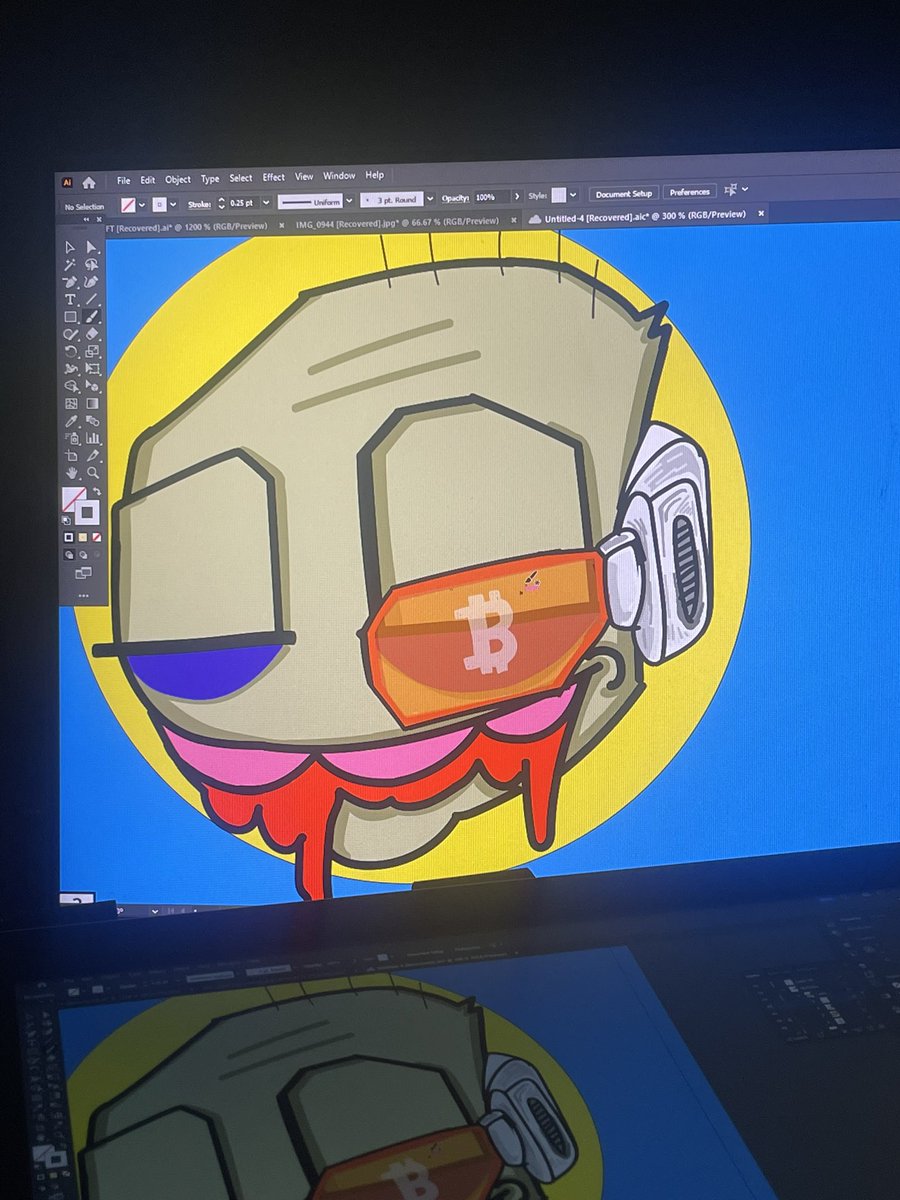The width and height of the screenshot is (900, 1200).
Task: Click the Preferences button
Action: (690, 192)
